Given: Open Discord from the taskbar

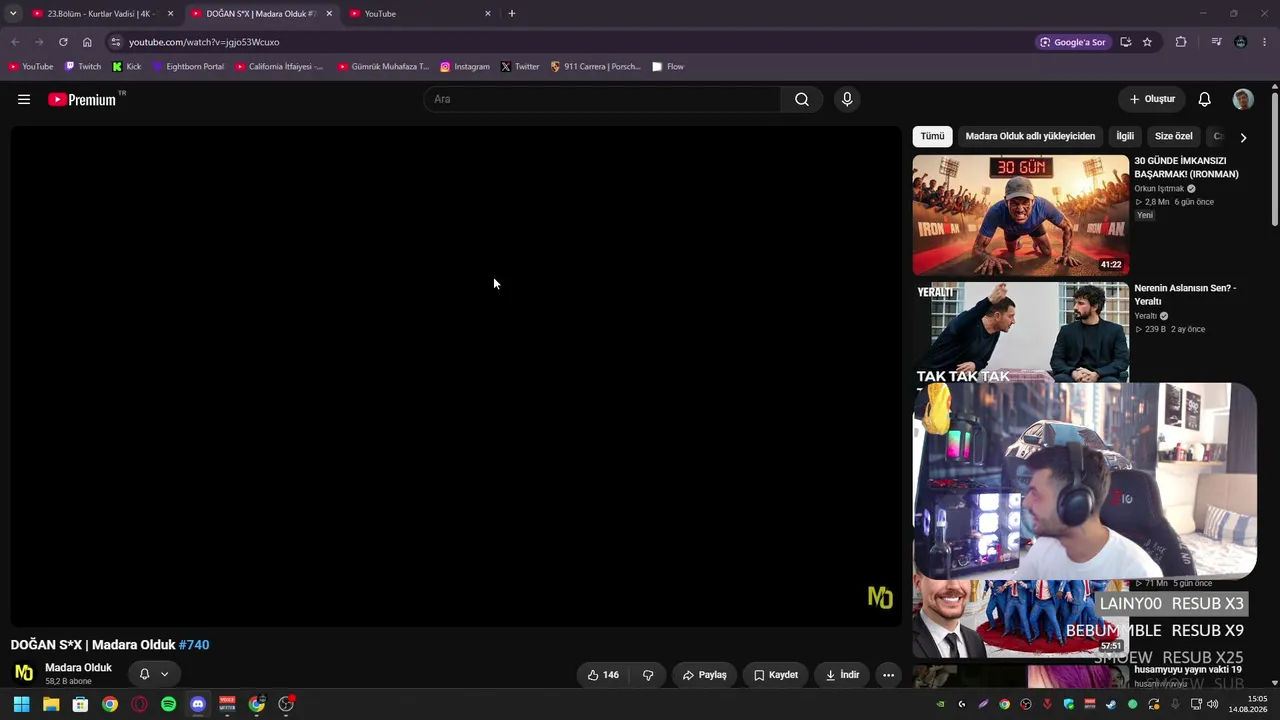Looking at the screenshot, I should pos(198,704).
